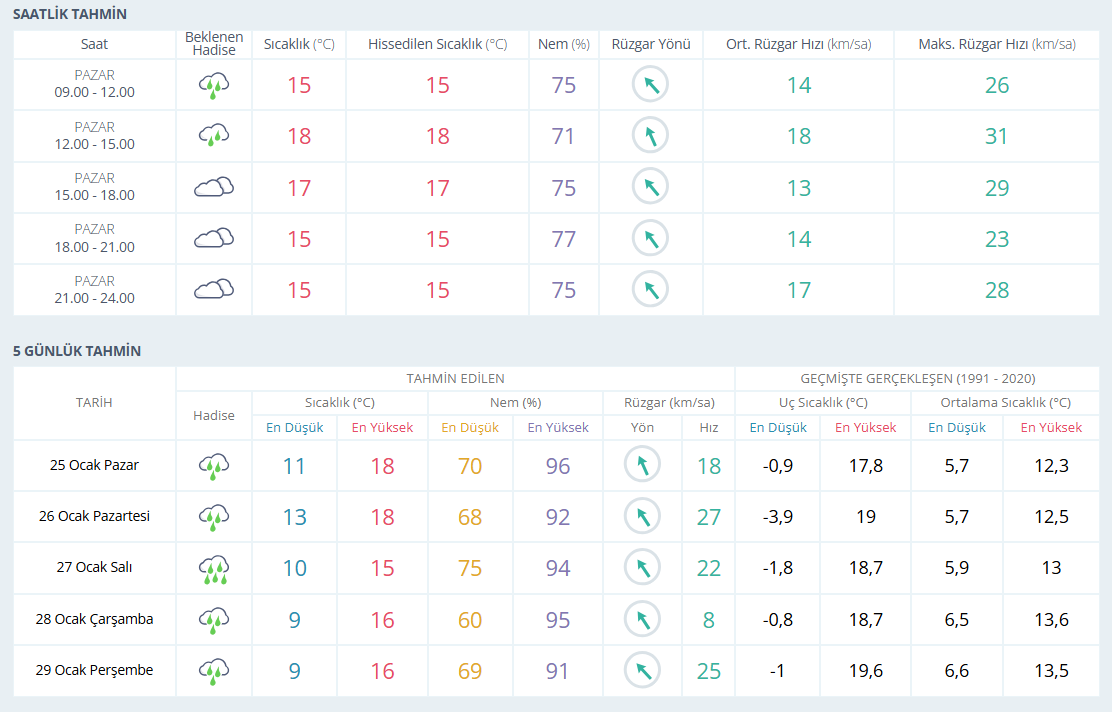Click cloudy icon for Pazar 21.00 - 24.00

pos(214,290)
